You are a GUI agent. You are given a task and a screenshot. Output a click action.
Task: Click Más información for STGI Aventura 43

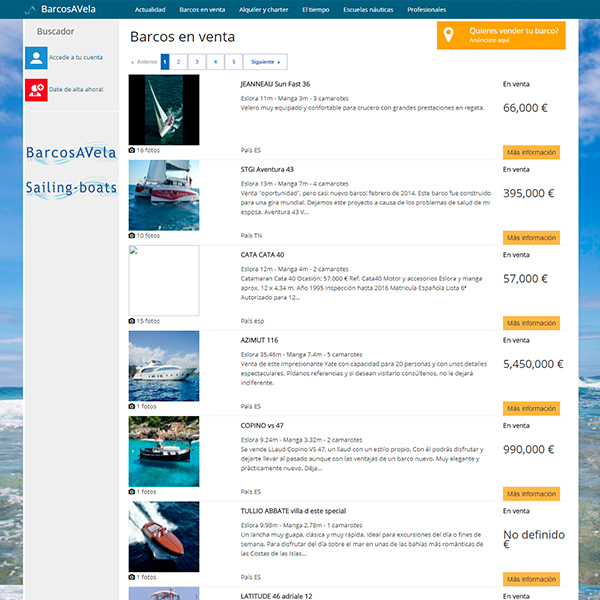coord(531,238)
